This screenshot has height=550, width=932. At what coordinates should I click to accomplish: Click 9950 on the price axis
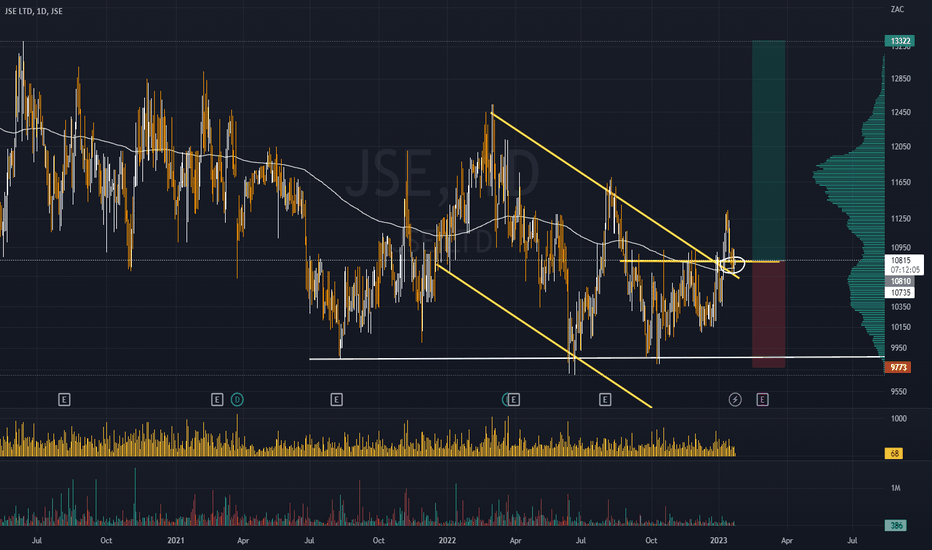click(x=899, y=348)
